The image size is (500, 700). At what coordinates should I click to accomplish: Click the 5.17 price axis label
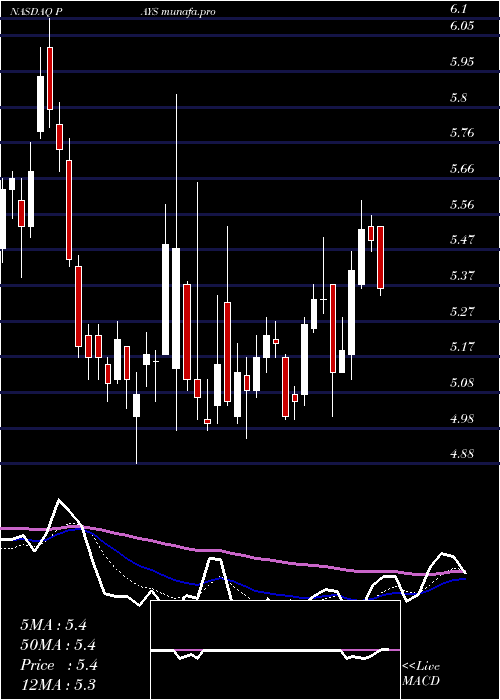coord(462,346)
